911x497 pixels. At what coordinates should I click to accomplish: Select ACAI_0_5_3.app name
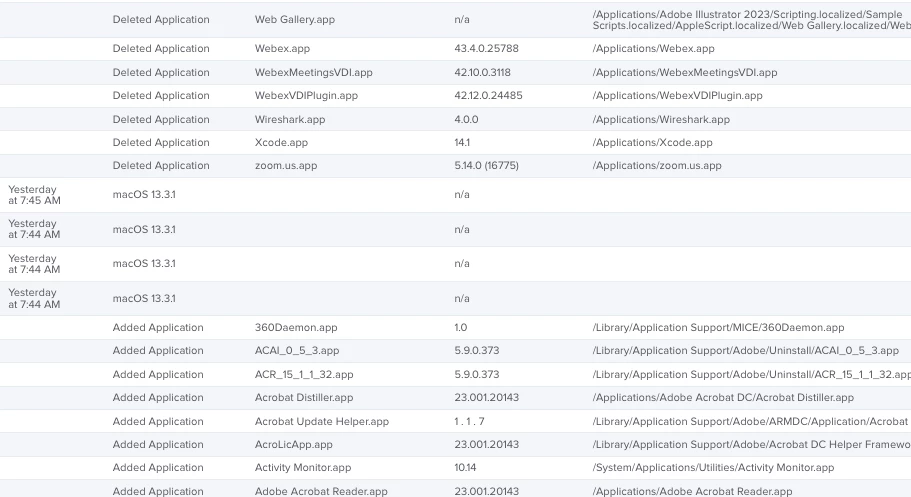pyautogui.click(x=296, y=351)
